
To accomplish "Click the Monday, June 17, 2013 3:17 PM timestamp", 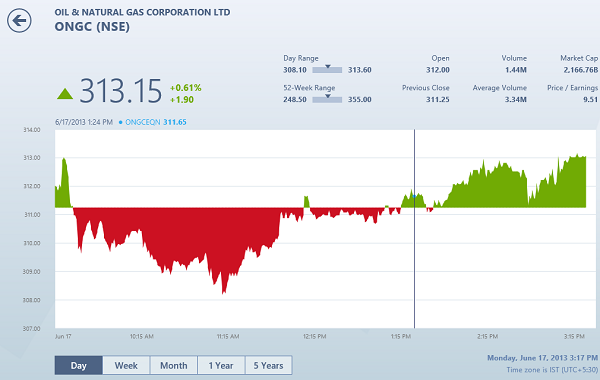I will (x=542, y=358).
